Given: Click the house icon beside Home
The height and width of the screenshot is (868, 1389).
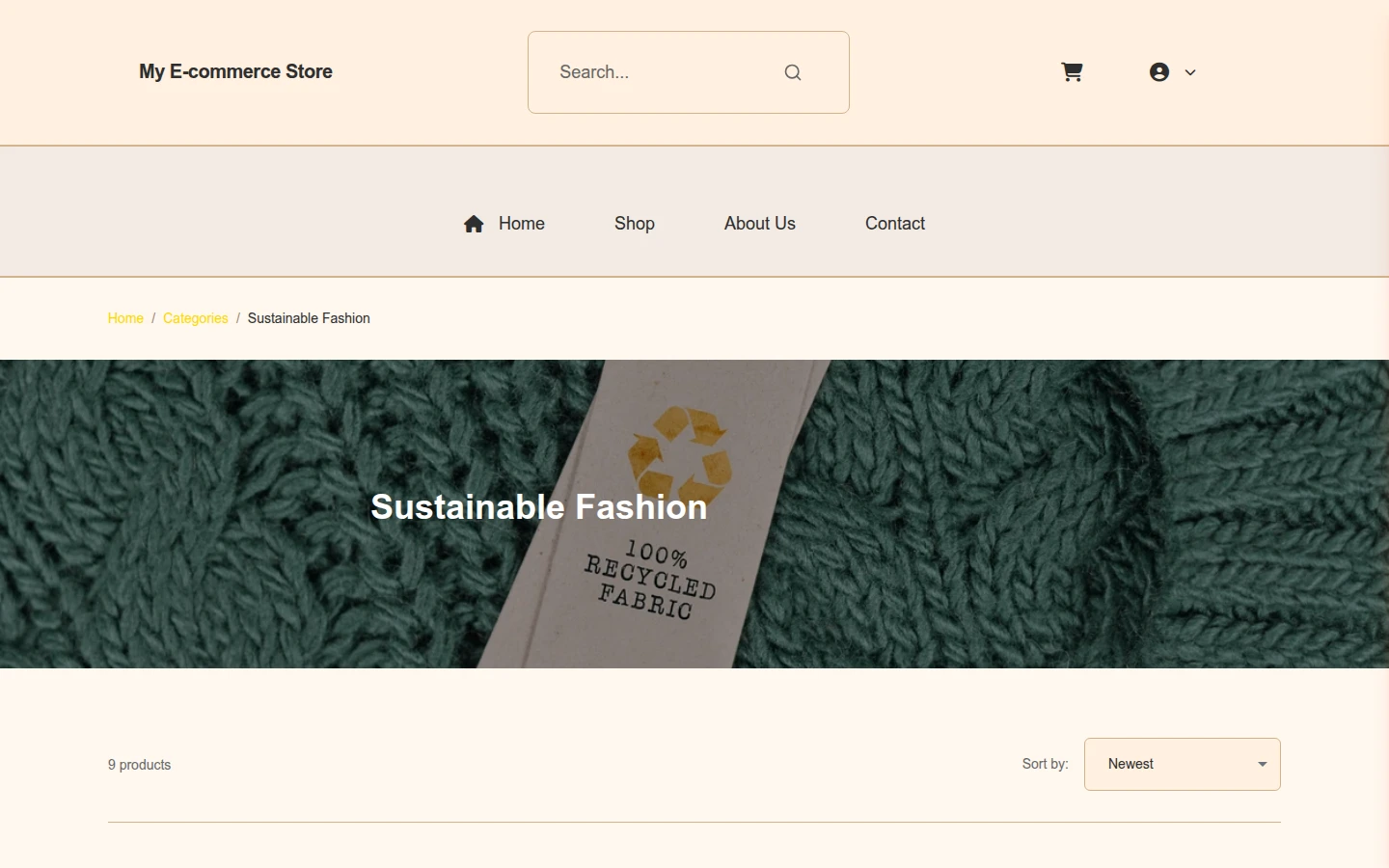Looking at the screenshot, I should coord(474,224).
